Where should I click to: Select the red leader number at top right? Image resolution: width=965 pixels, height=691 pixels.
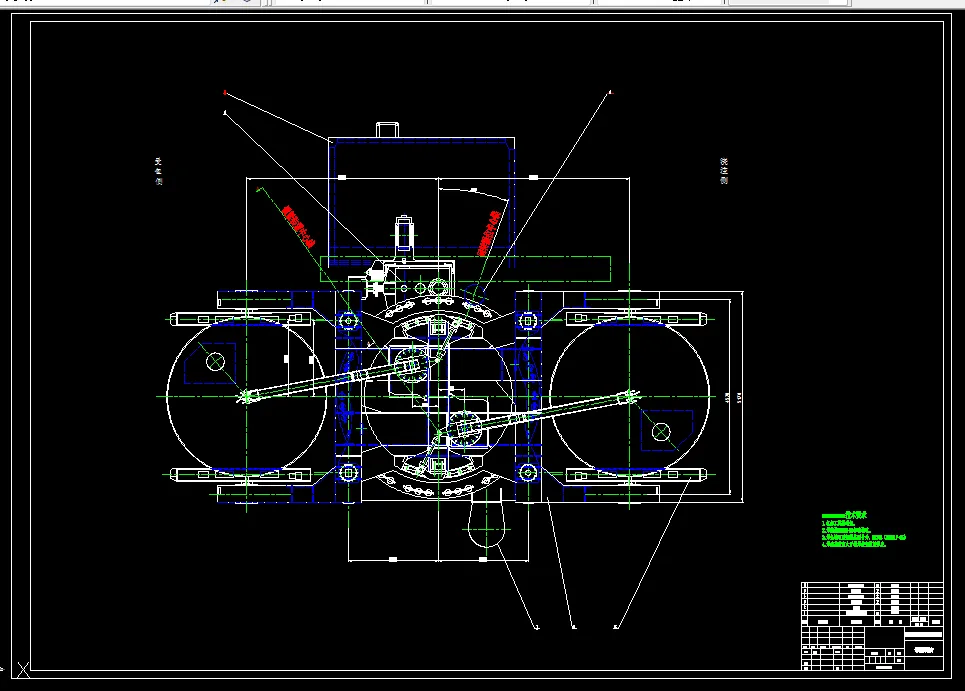click(x=611, y=92)
